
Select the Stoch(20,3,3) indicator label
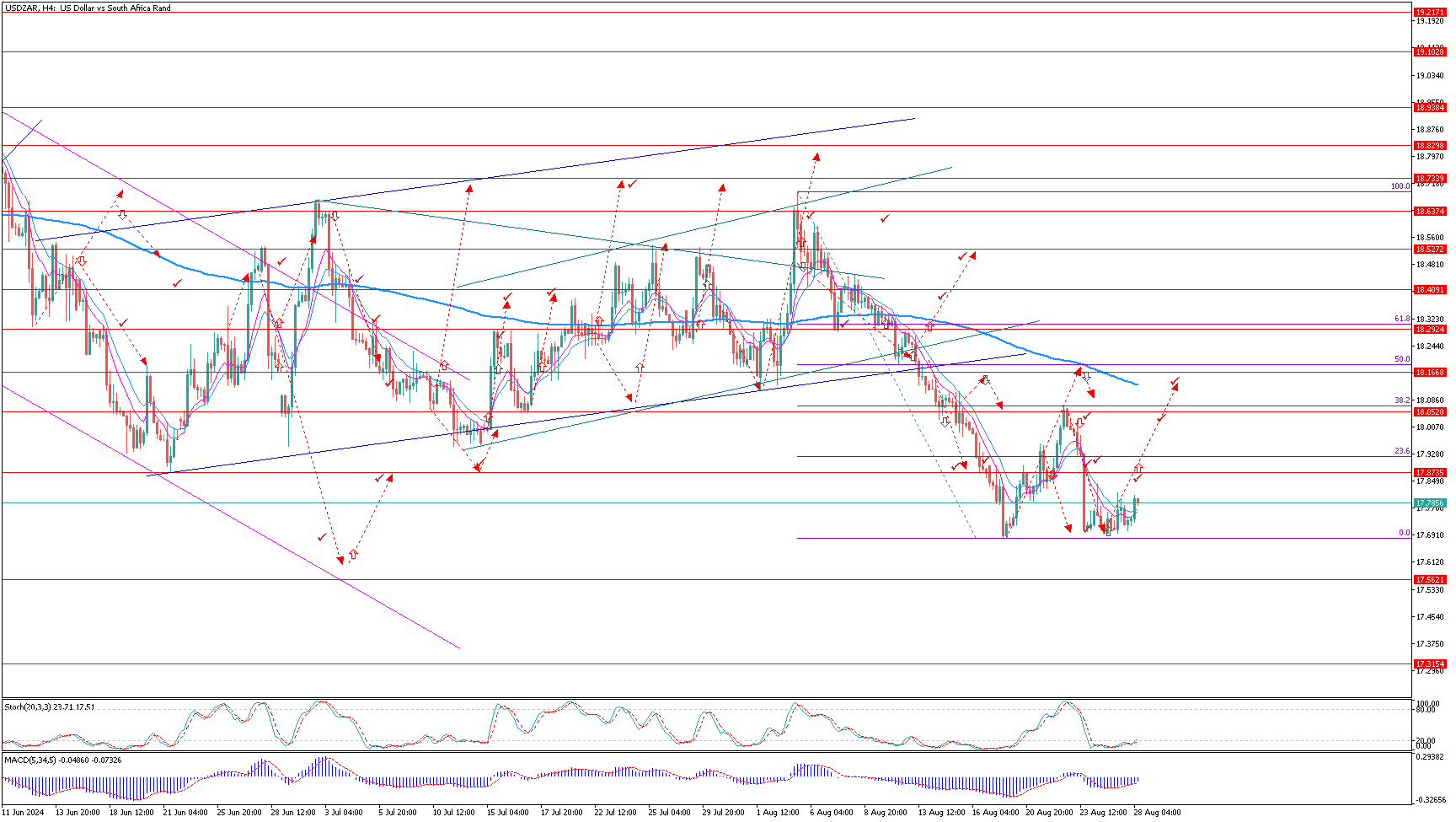[x=50, y=706]
